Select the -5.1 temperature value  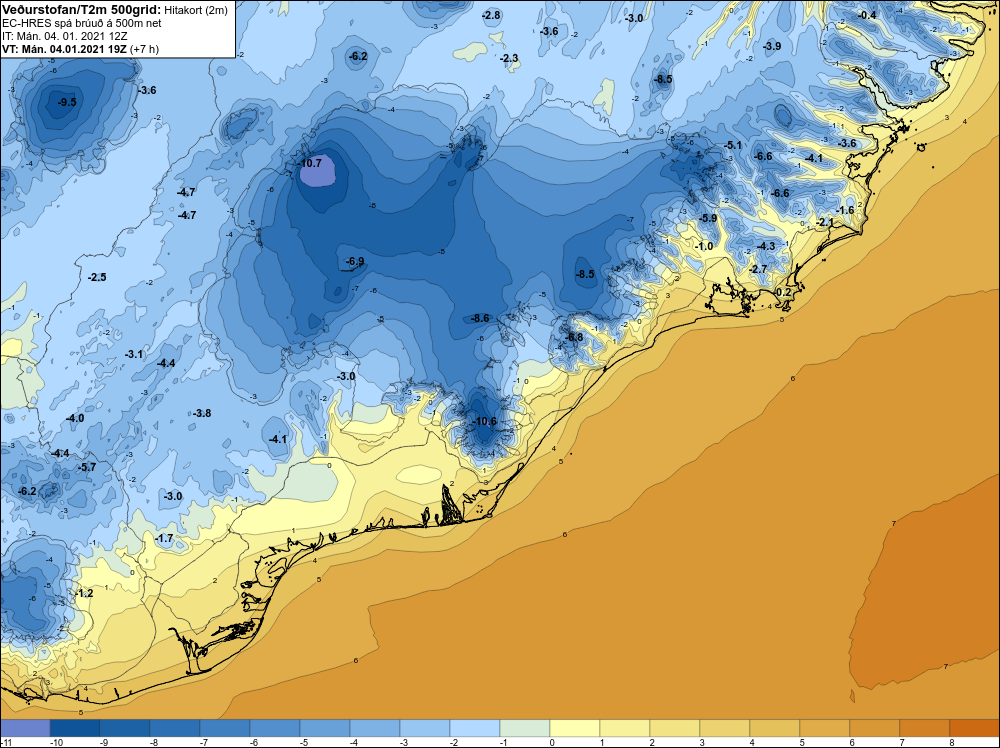pos(733,145)
